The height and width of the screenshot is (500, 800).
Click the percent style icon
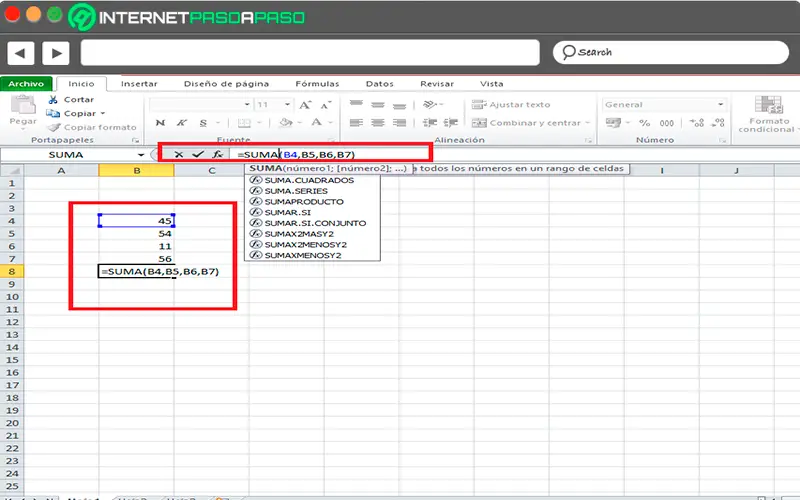(644, 123)
